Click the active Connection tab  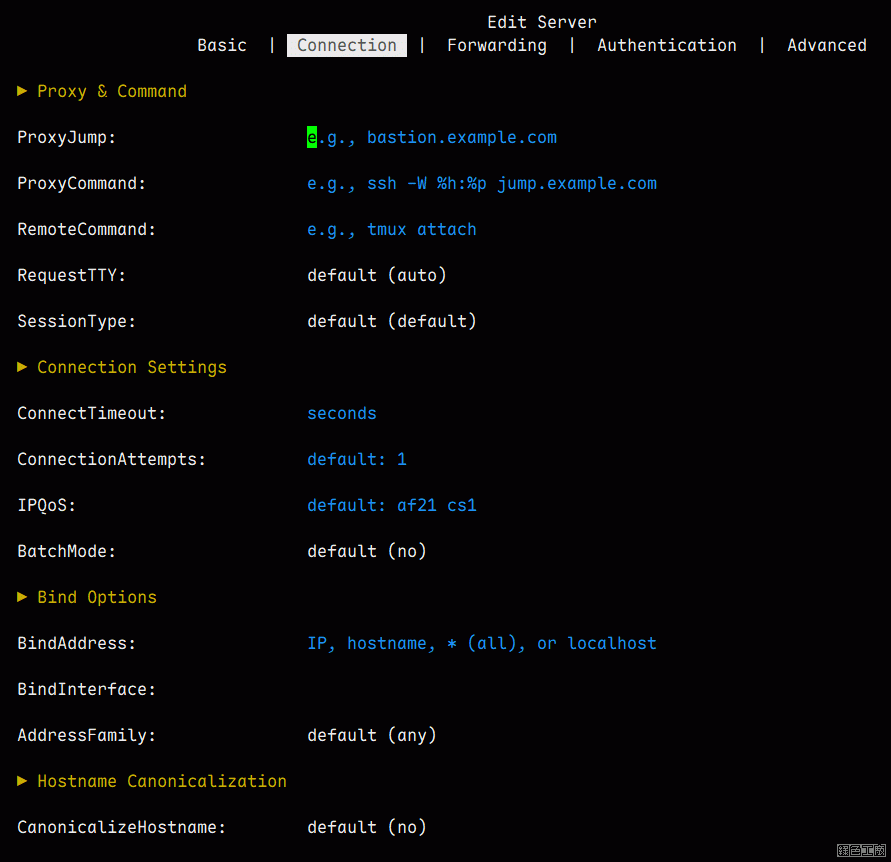click(347, 45)
